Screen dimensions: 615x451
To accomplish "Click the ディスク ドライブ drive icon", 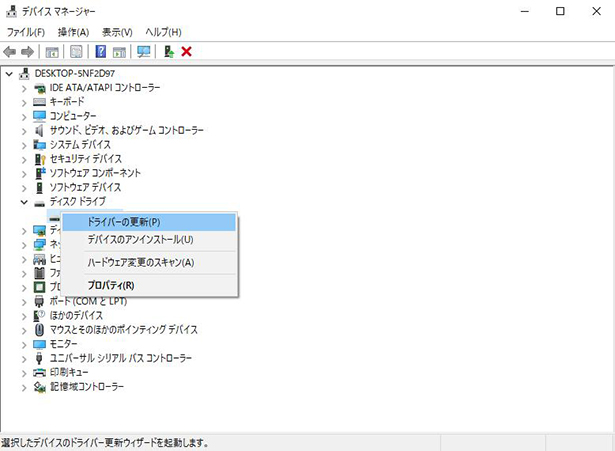I will [x=40, y=204].
